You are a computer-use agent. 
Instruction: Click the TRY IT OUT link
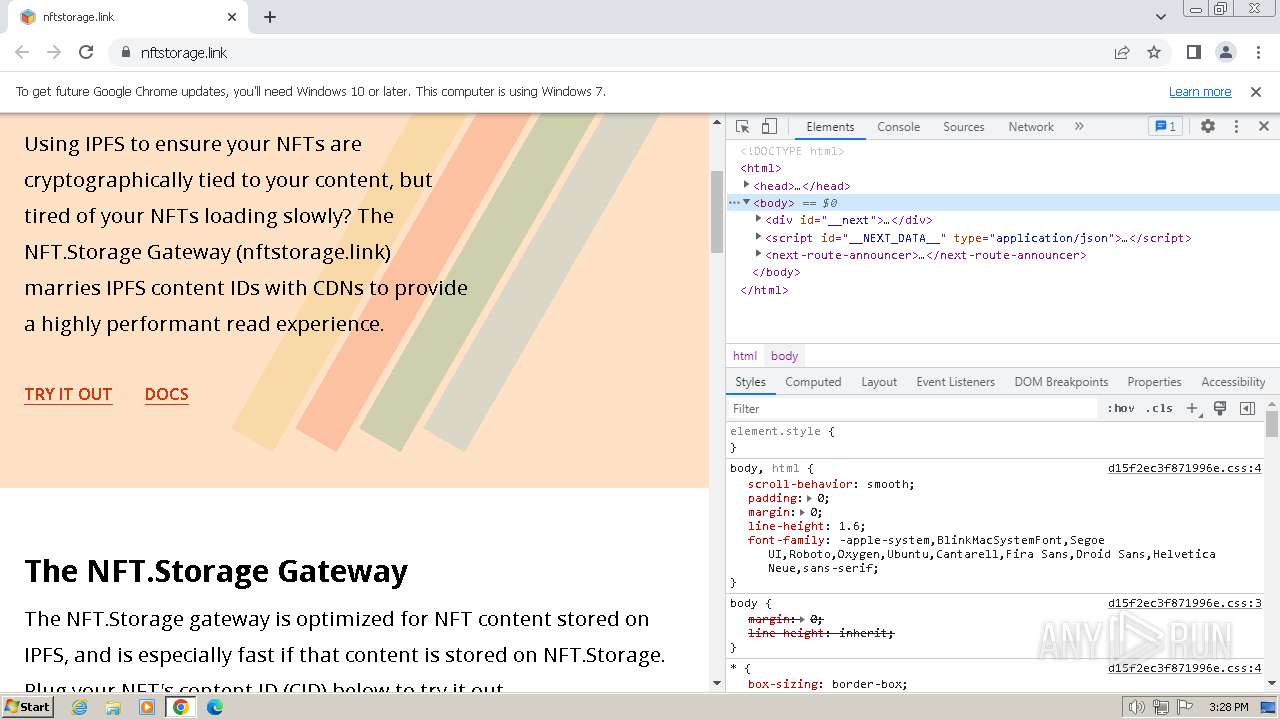[68, 394]
